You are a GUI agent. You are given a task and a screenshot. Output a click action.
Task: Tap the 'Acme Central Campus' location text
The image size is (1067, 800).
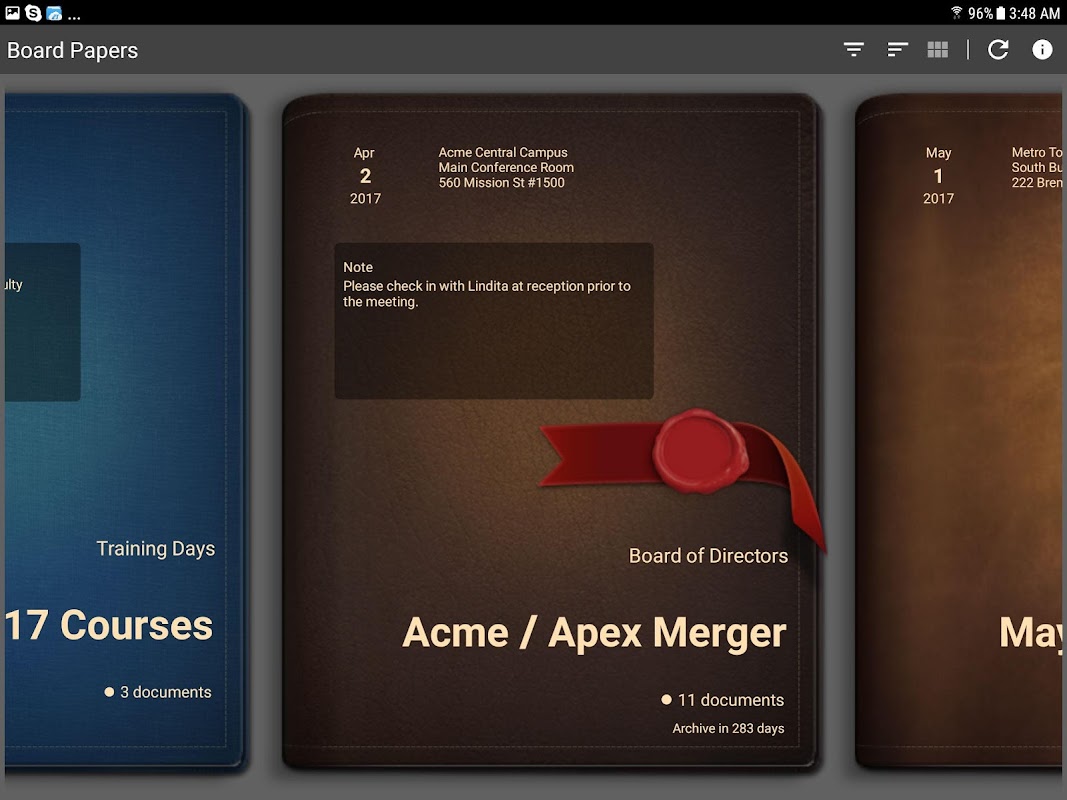pyautogui.click(x=503, y=152)
